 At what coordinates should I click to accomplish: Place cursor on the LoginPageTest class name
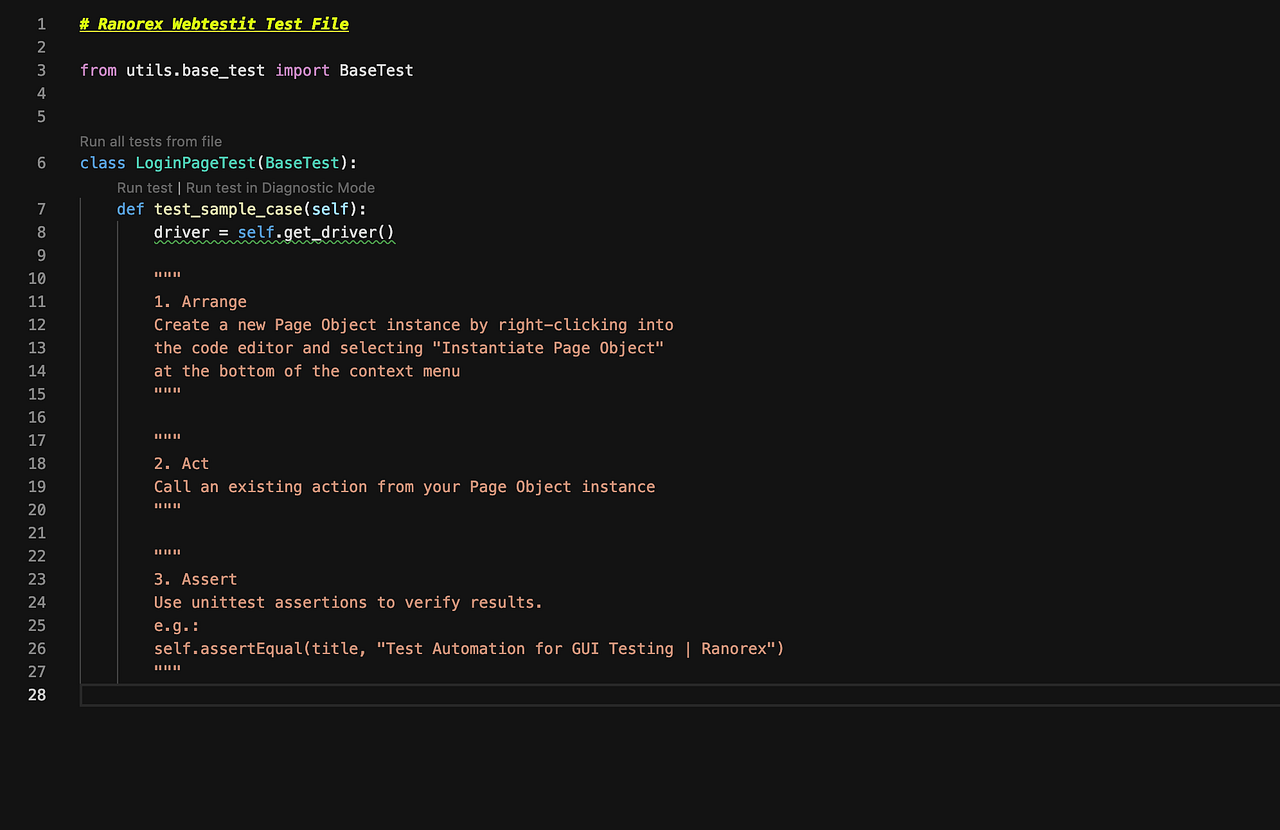click(194, 162)
